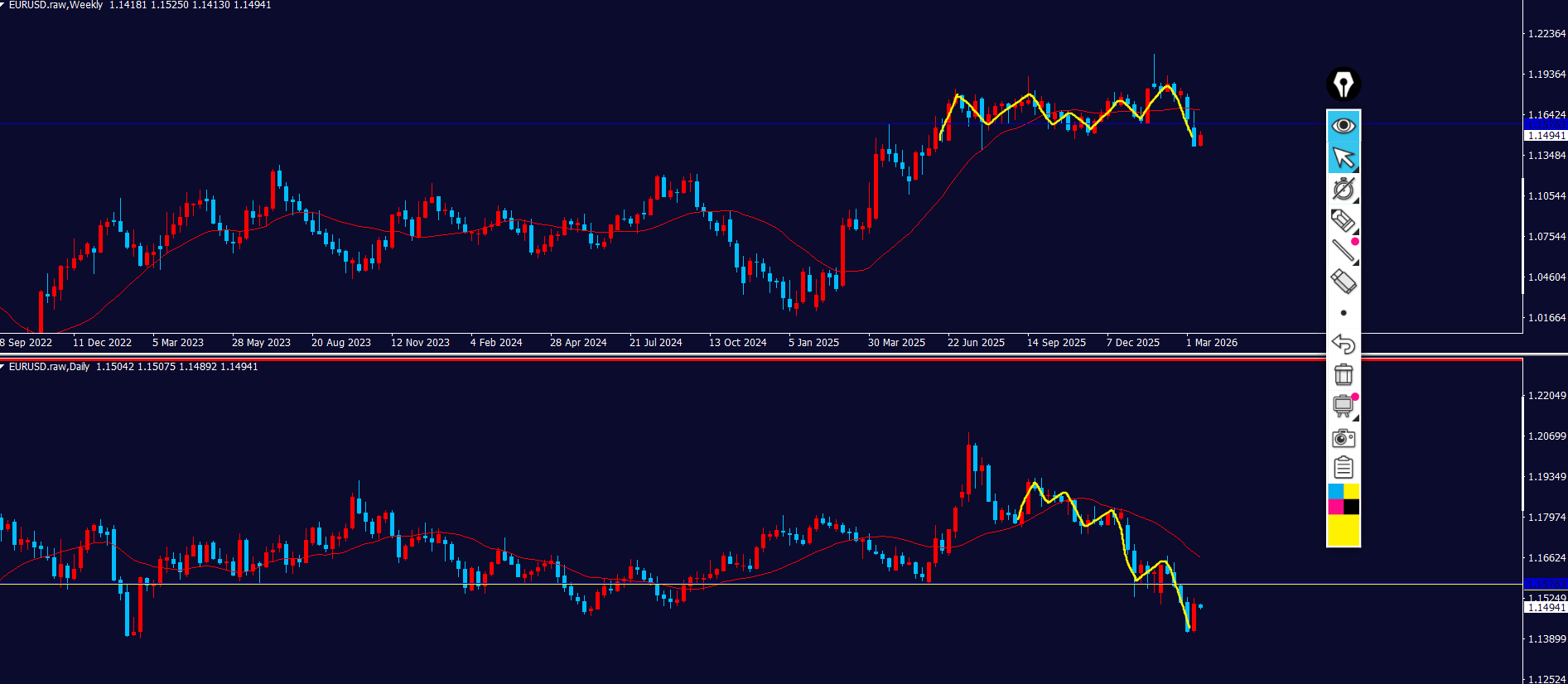
Task: Click the 1.14941 price label on weekly chart
Action: click(1546, 135)
